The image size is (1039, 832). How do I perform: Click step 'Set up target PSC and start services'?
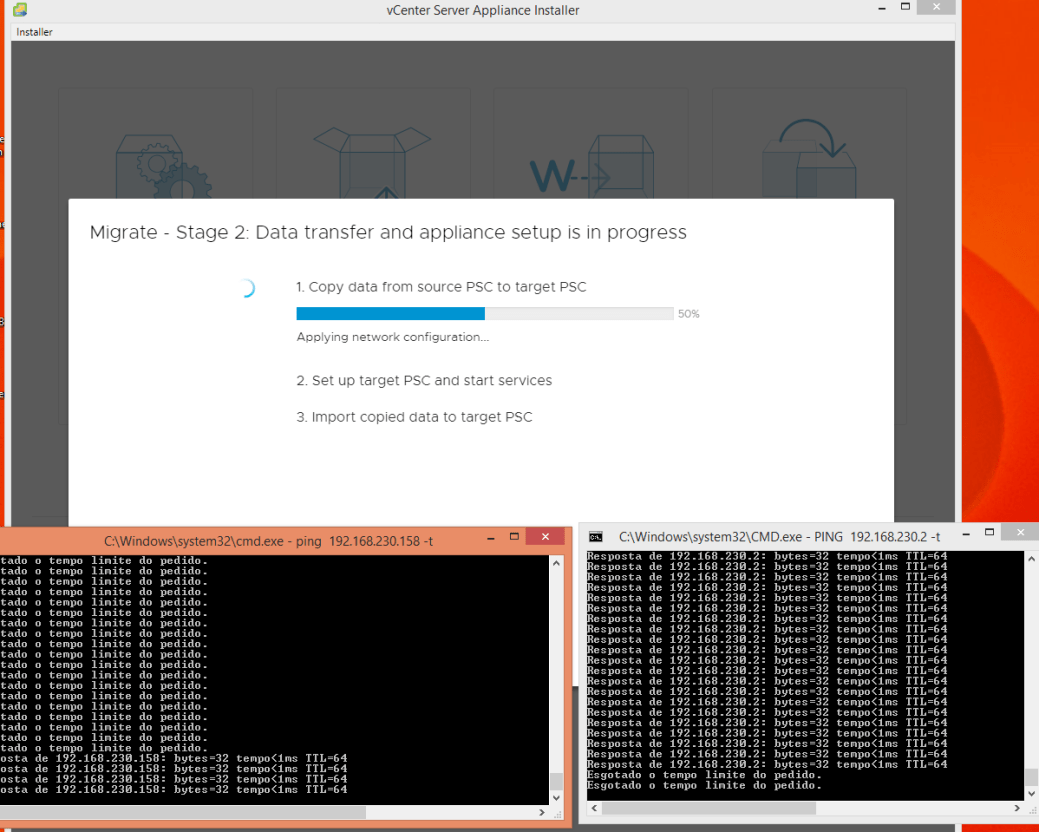point(424,381)
